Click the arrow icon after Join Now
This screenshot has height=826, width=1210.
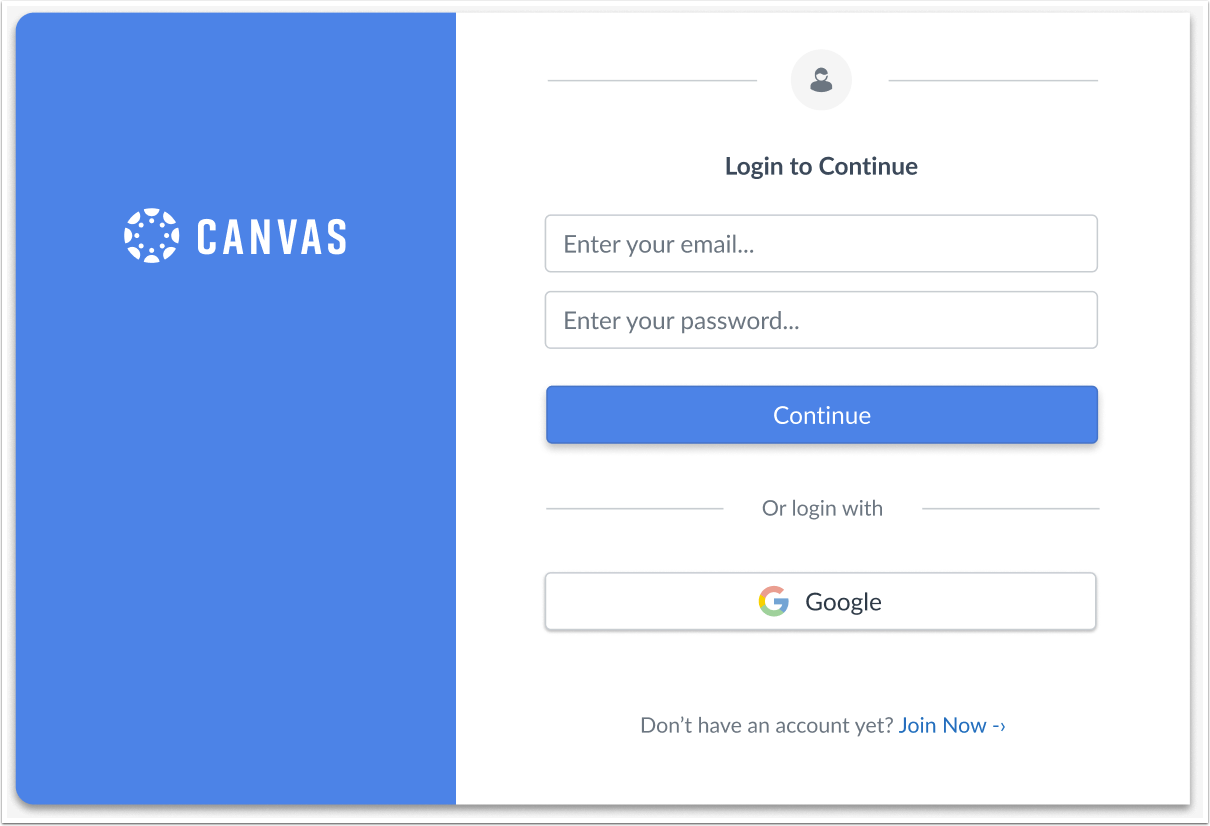coord(999,726)
